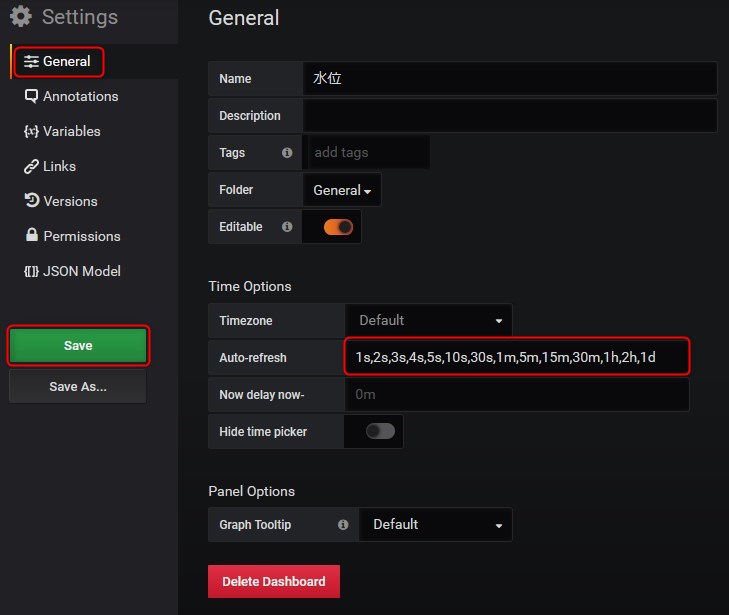Click the Annotations comment icon
Viewport: 729px width, 615px height.
coord(32,96)
